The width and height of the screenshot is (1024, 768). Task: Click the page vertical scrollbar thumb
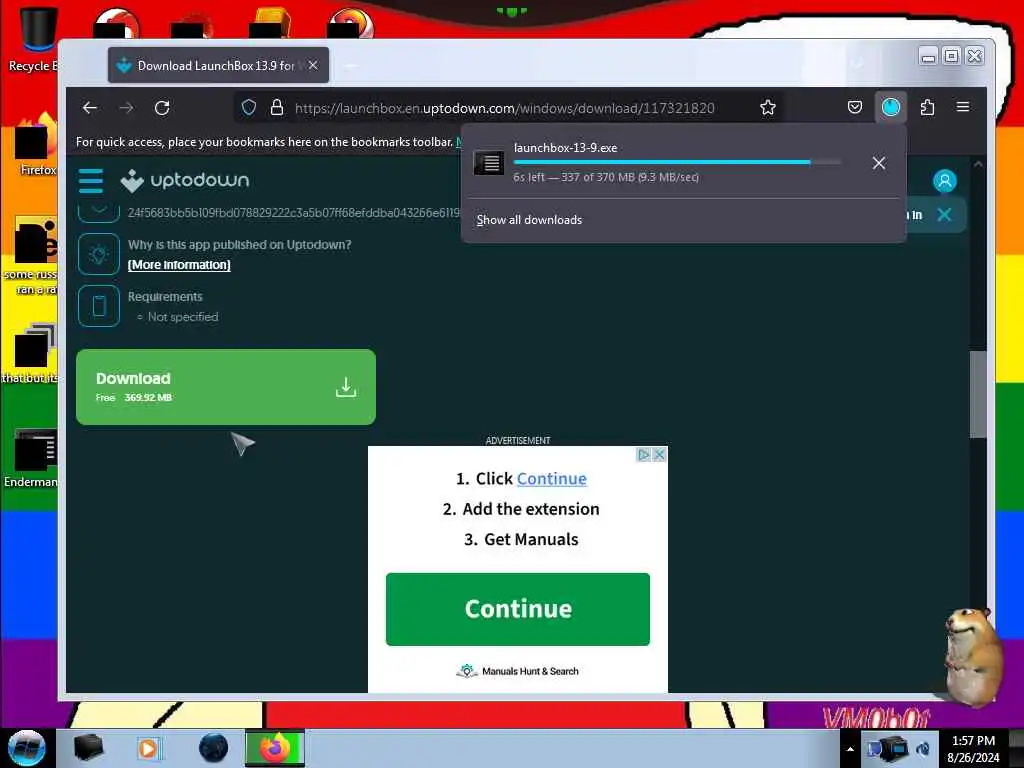point(977,394)
